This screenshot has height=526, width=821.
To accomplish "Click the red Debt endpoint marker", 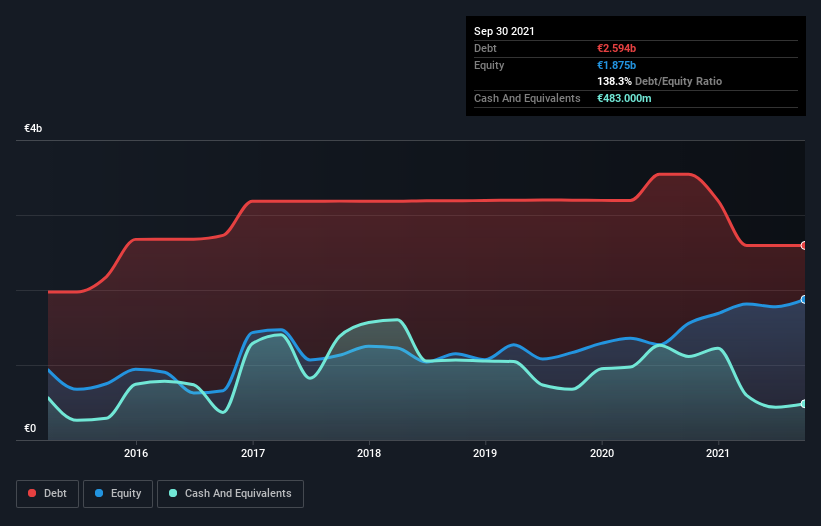I will pos(804,245).
